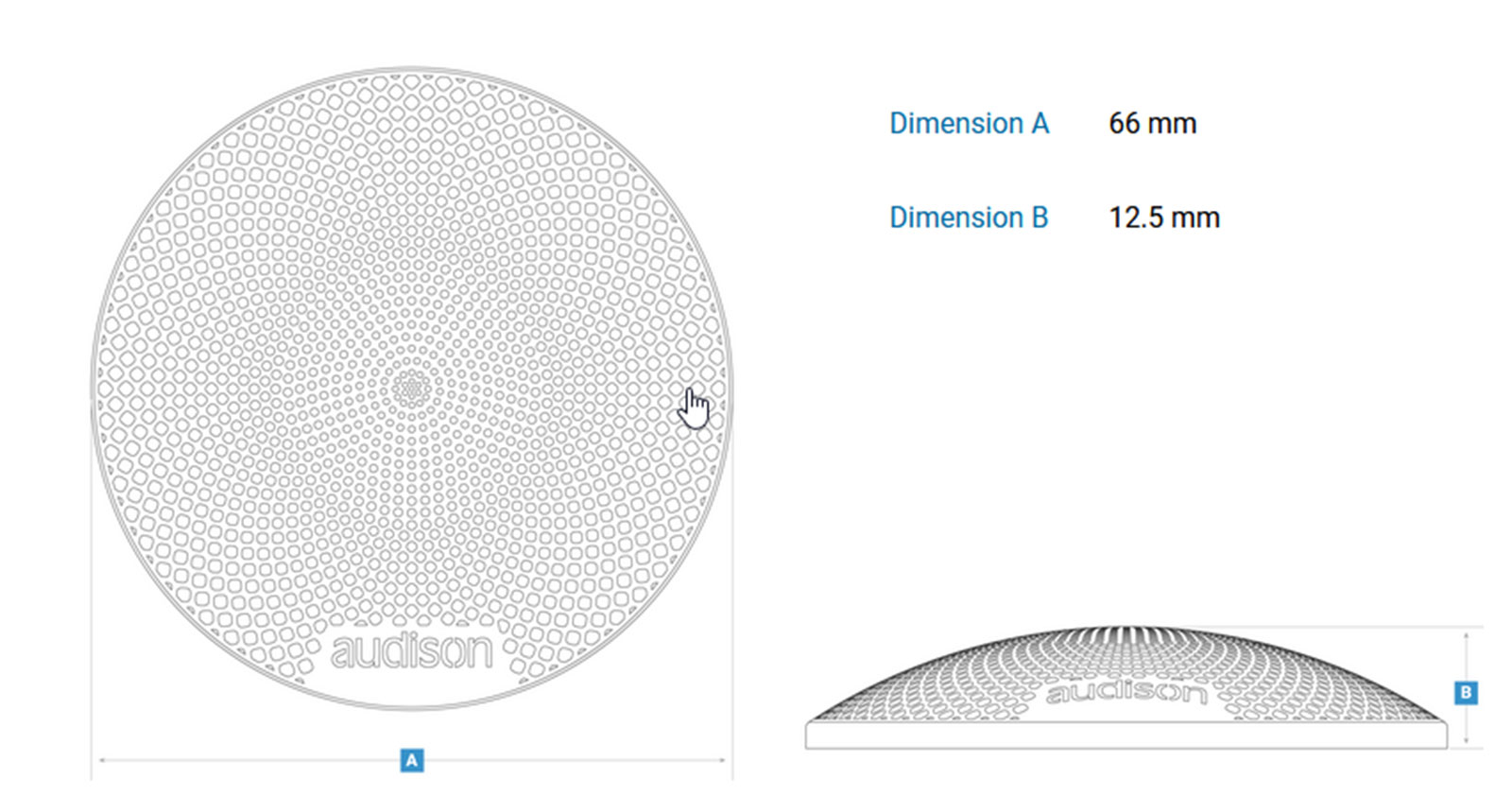Select the 66 mm value

[1152, 123]
